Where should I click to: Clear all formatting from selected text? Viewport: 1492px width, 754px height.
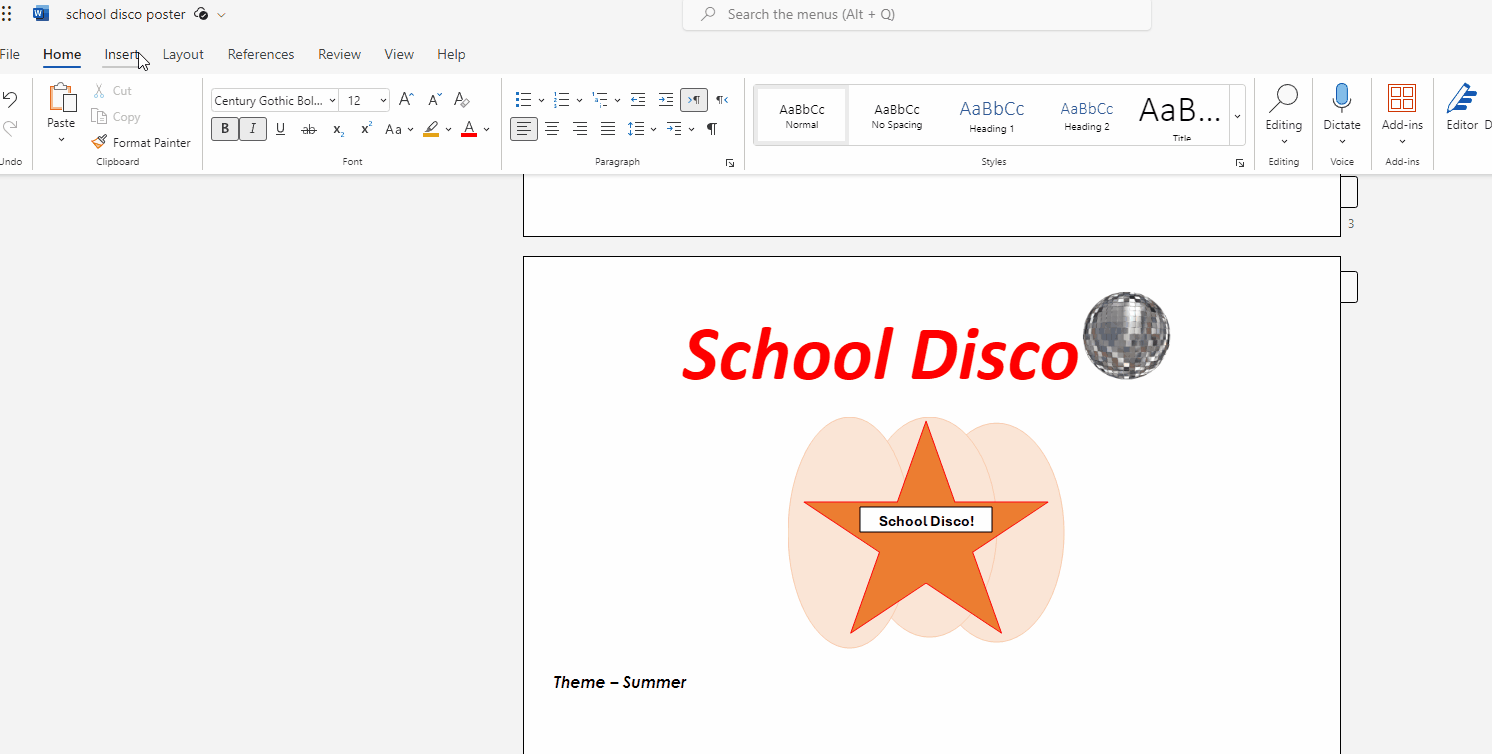click(461, 100)
